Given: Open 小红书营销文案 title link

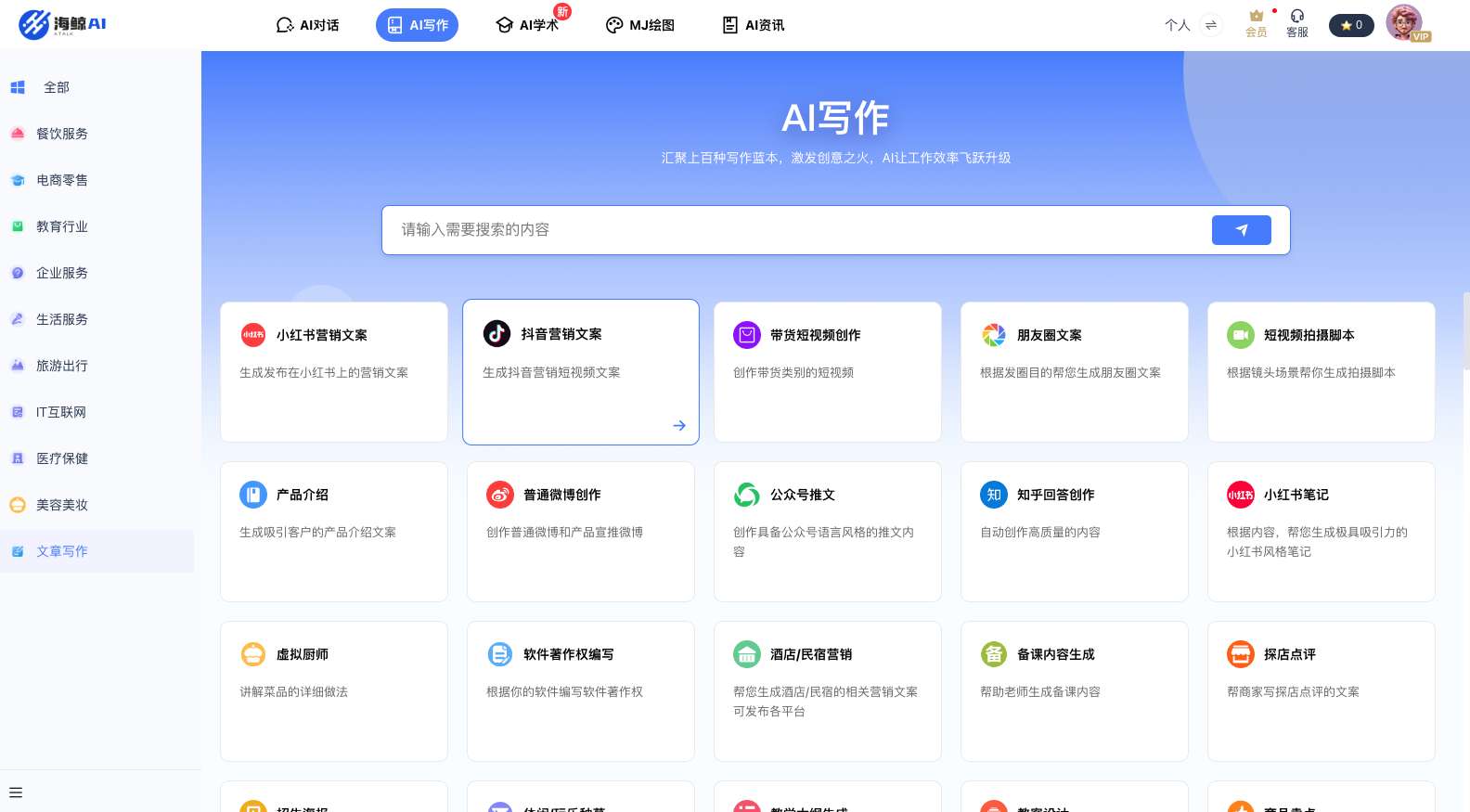Looking at the screenshot, I should pyautogui.click(x=322, y=335).
